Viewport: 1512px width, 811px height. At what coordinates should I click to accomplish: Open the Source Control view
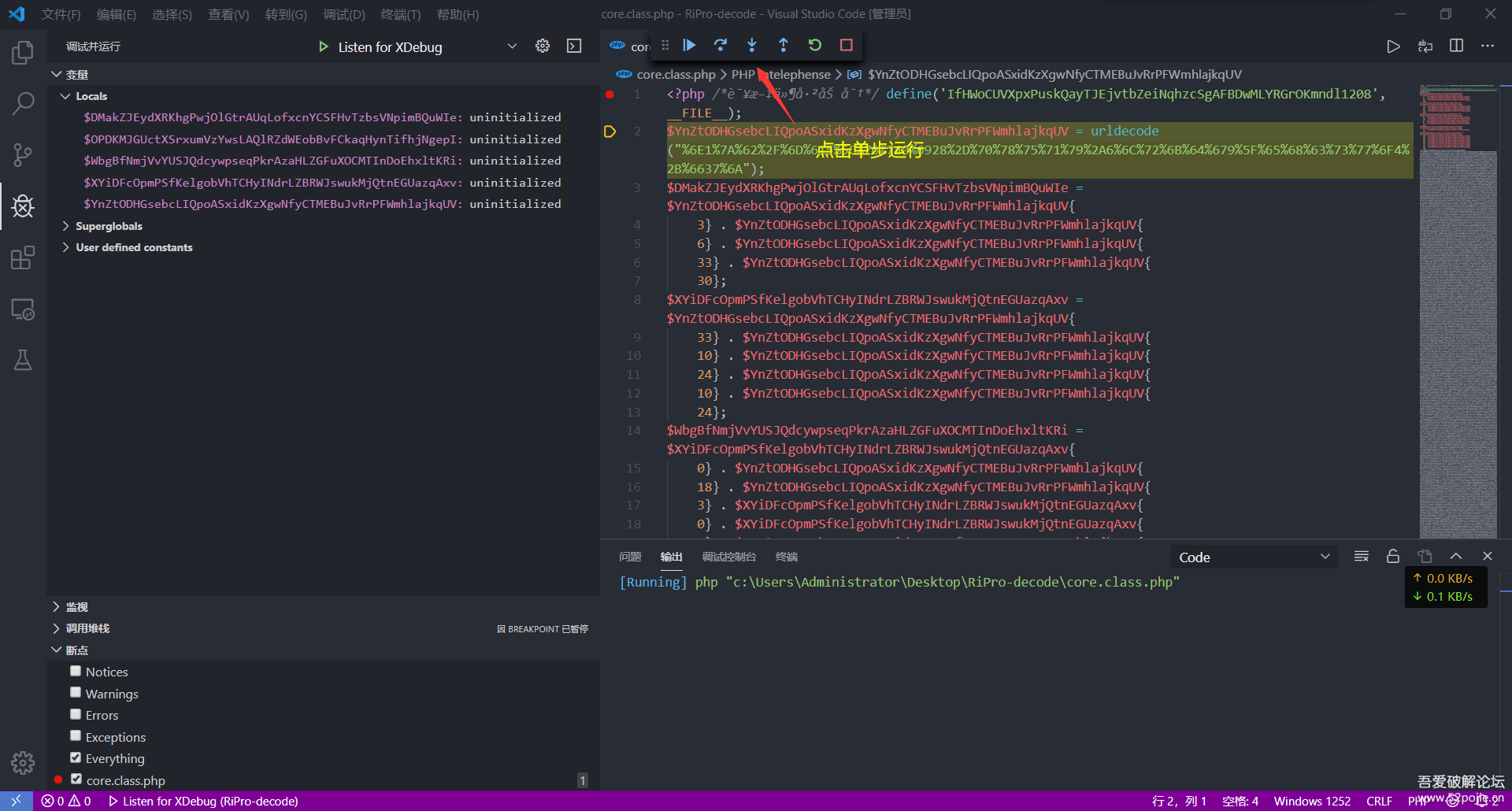[23, 154]
